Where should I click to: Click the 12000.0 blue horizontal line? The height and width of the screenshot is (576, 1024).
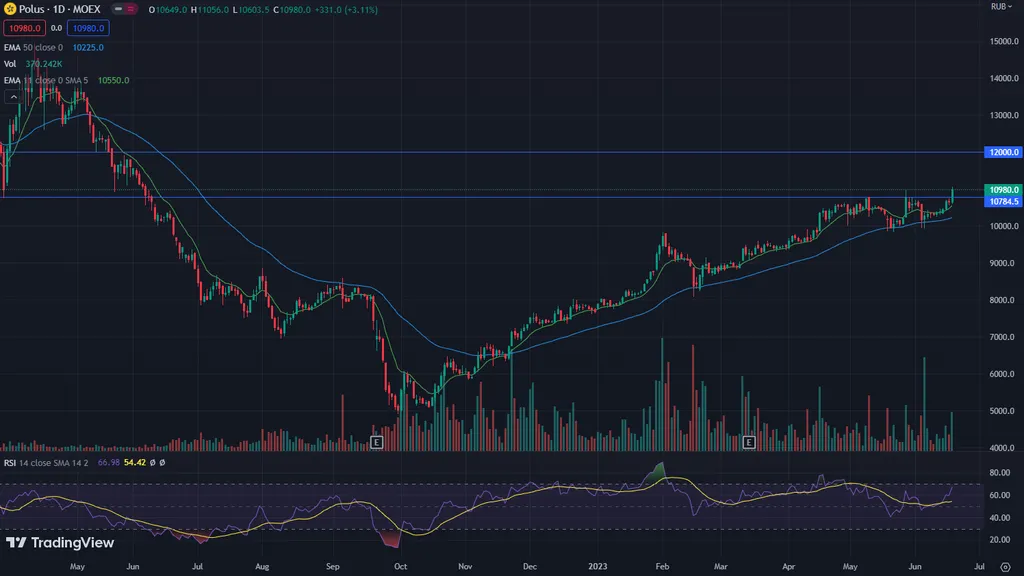tap(500, 152)
